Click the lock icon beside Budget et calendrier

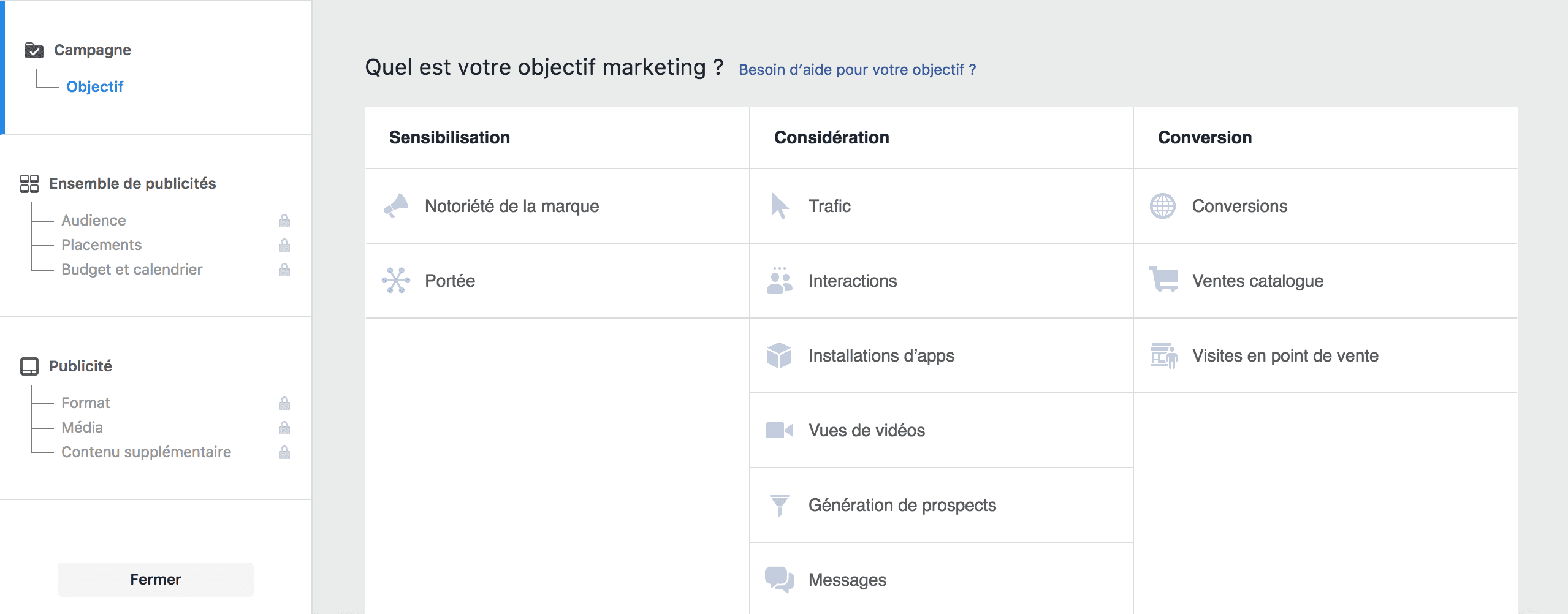(284, 270)
